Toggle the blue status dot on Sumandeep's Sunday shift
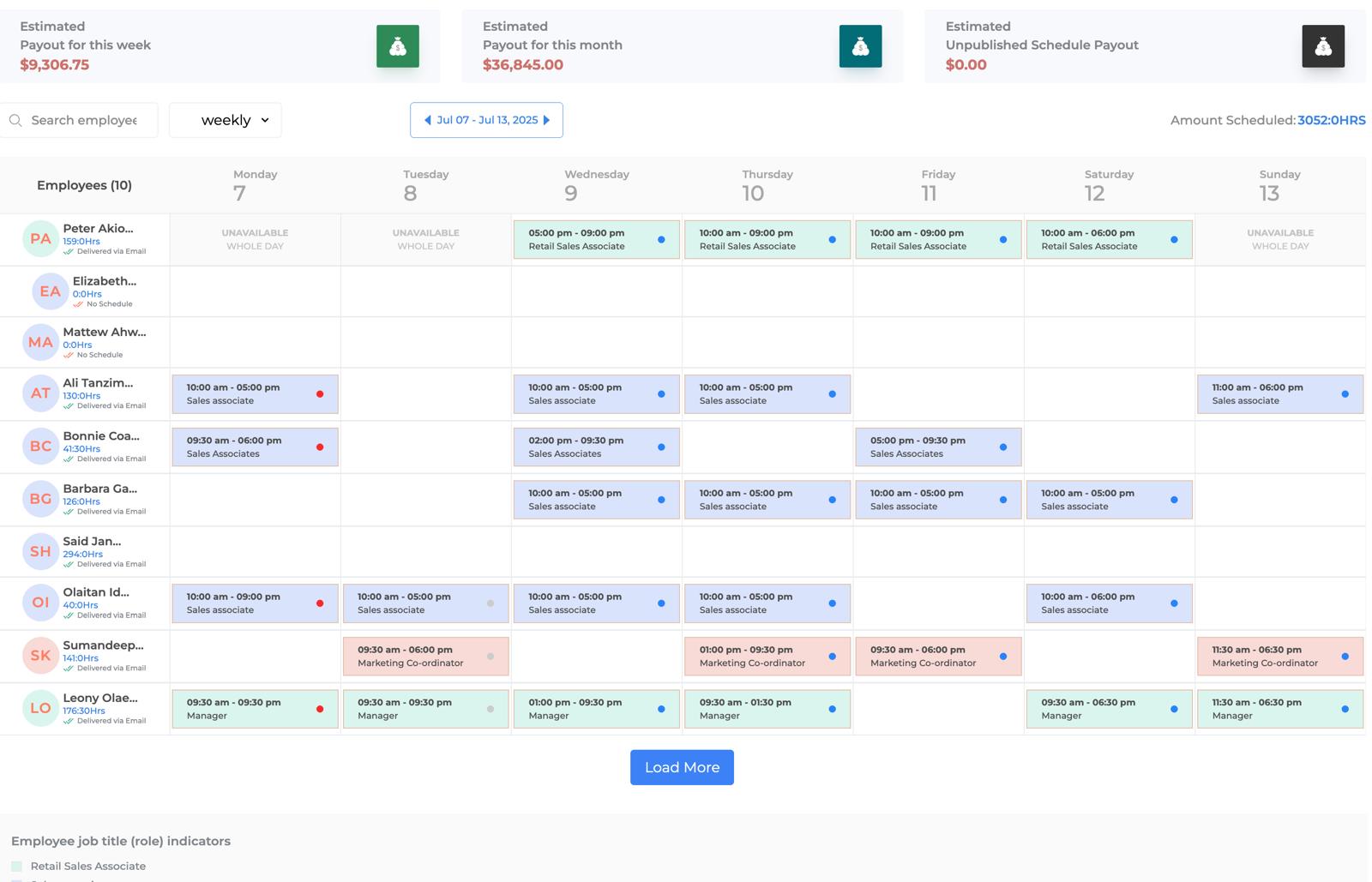Viewport: 1372px width, 882px height. pos(1344,656)
